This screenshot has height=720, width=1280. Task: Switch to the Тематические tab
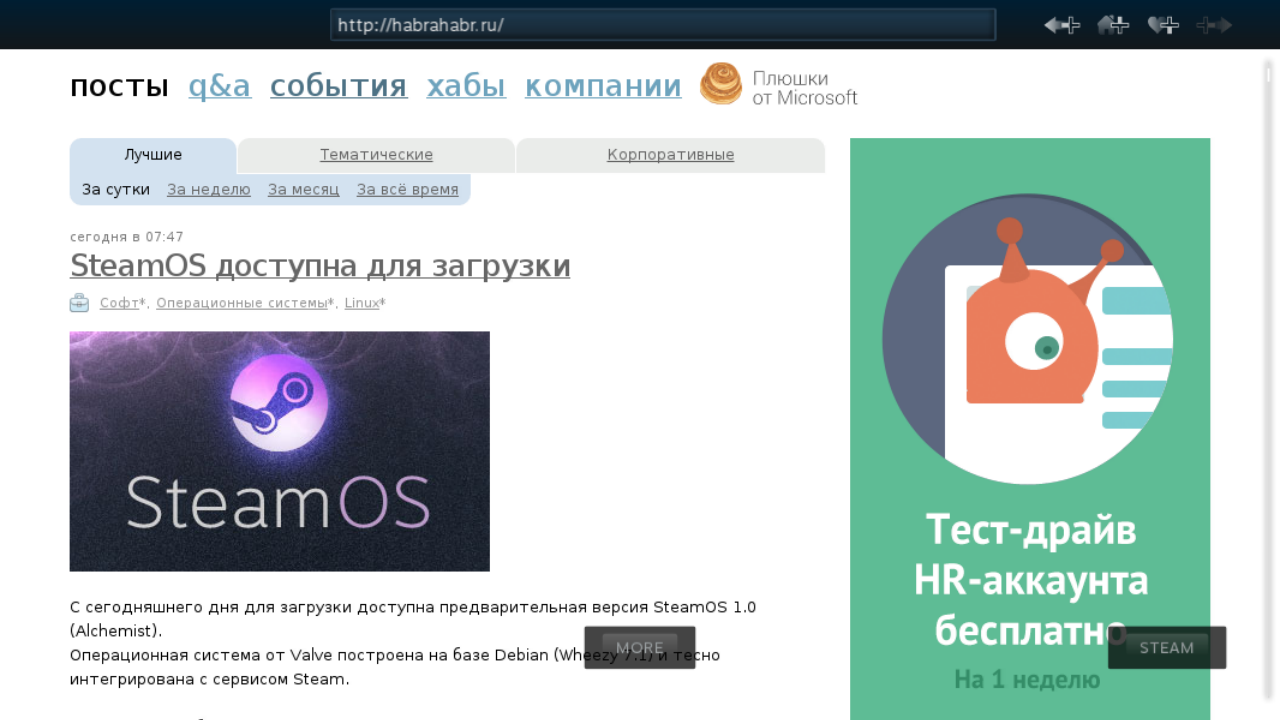pyautogui.click(x=376, y=155)
